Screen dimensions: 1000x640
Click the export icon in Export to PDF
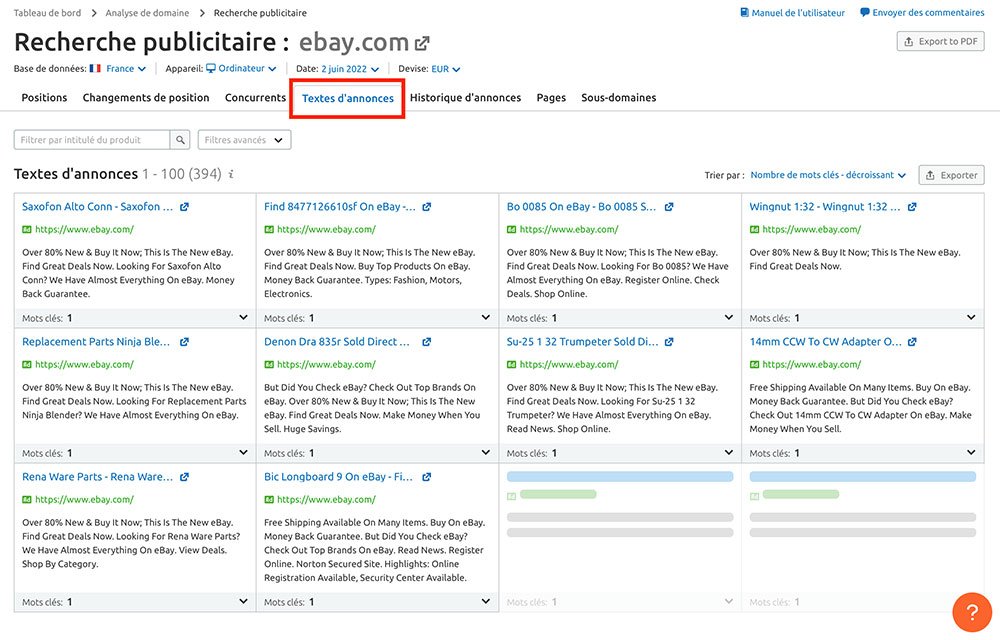pyautogui.click(x=909, y=41)
